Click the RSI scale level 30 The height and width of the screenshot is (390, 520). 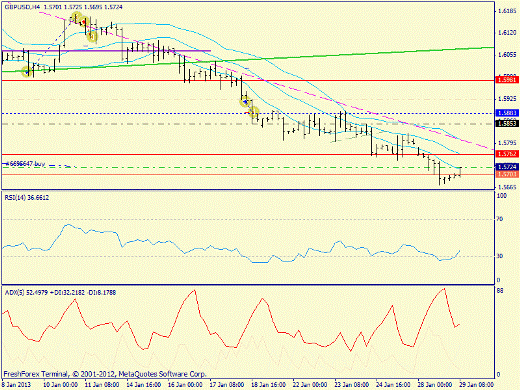(x=500, y=256)
